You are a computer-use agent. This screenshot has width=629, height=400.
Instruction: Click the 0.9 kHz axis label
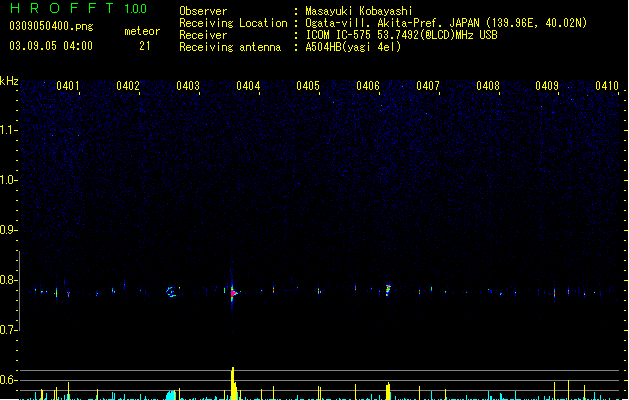(x=8, y=230)
